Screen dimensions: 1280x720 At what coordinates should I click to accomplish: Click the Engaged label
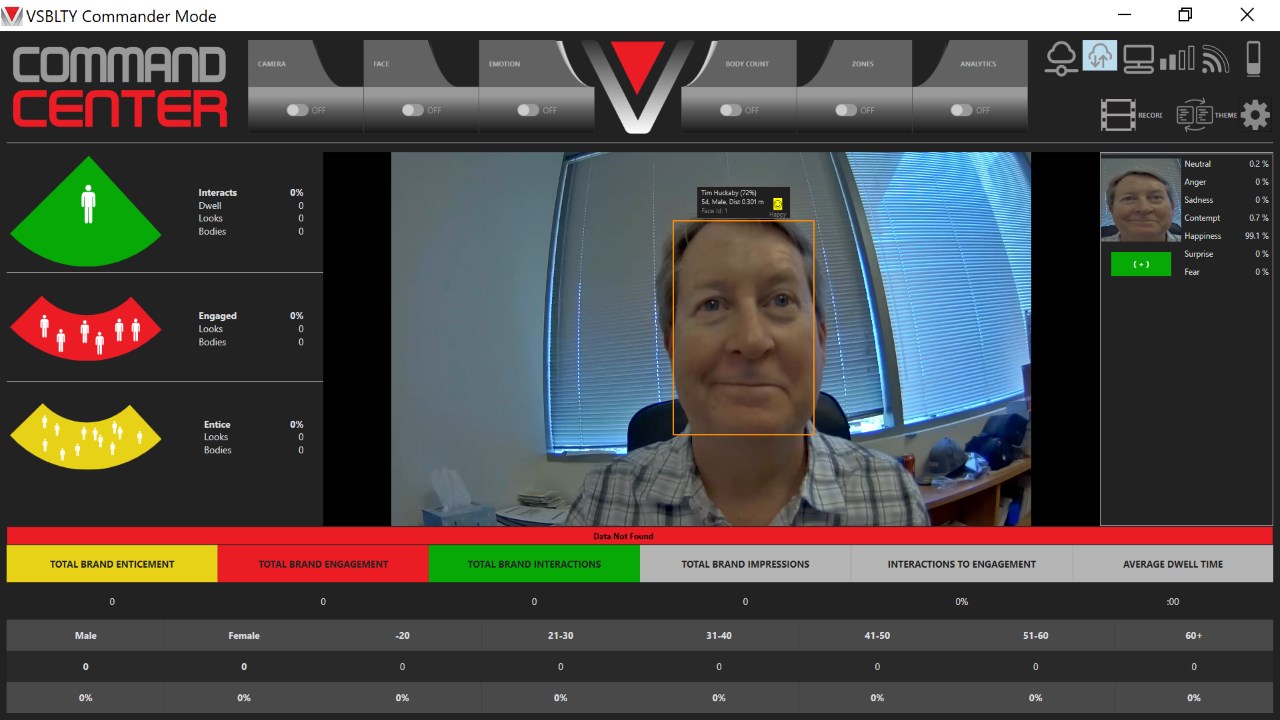pyautogui.click(x=218, y=315)
